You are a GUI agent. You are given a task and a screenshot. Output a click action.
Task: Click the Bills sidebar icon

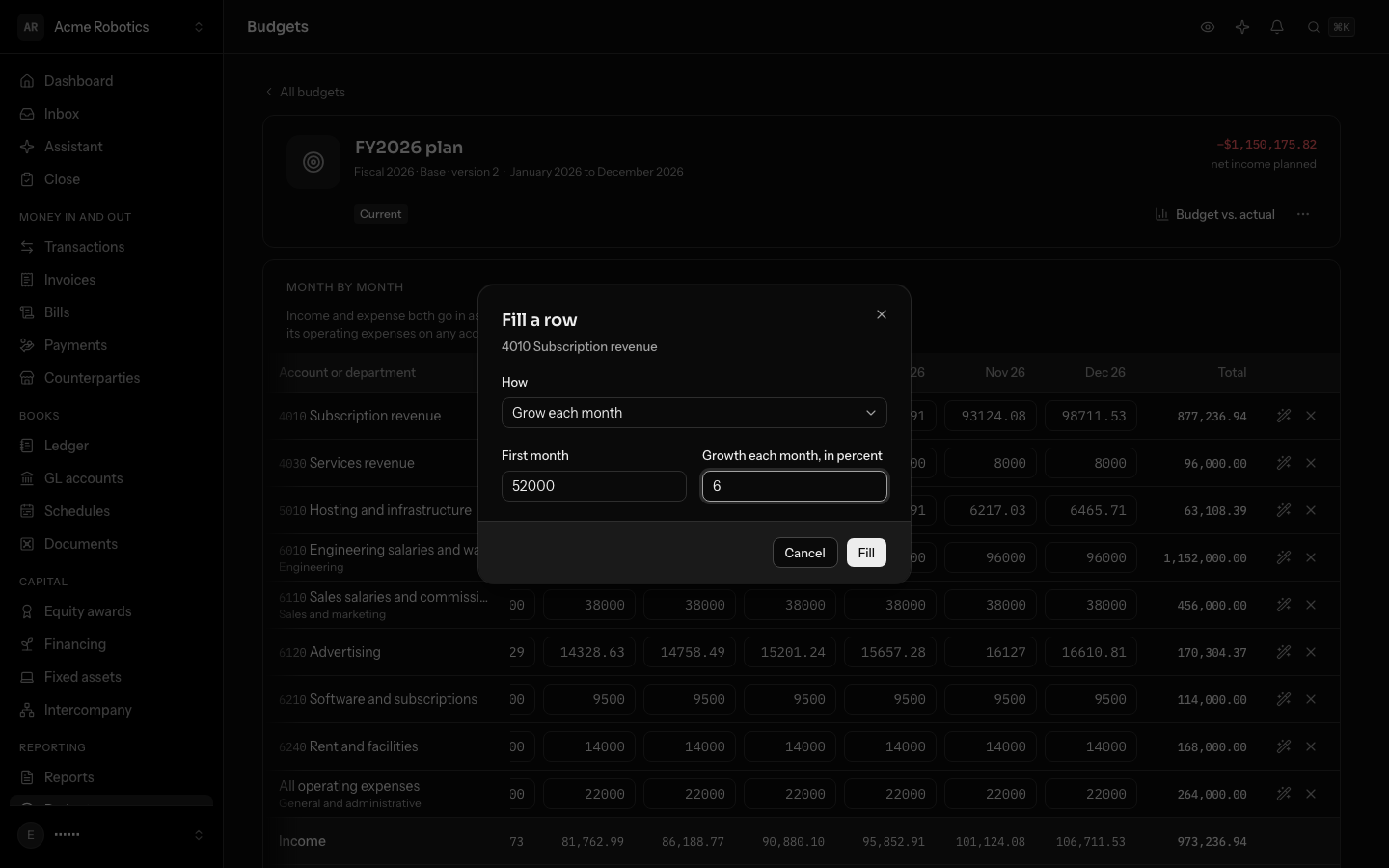pos(27,312)
